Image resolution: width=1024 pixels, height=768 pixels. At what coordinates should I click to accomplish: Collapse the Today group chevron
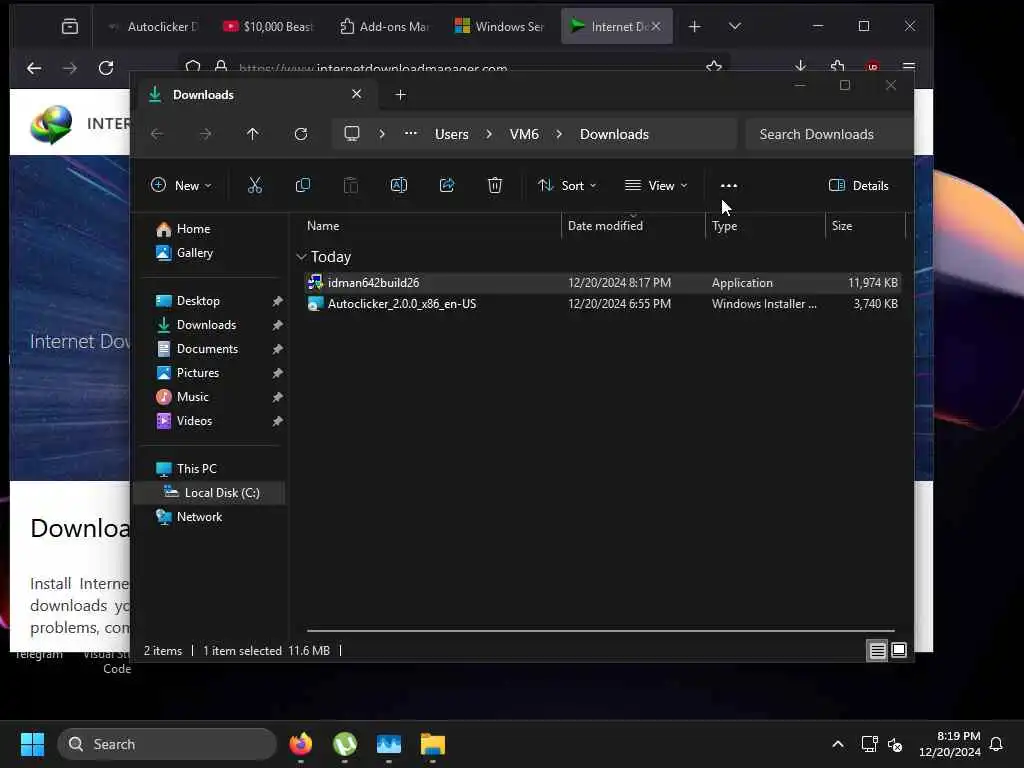tap(301, 257)
